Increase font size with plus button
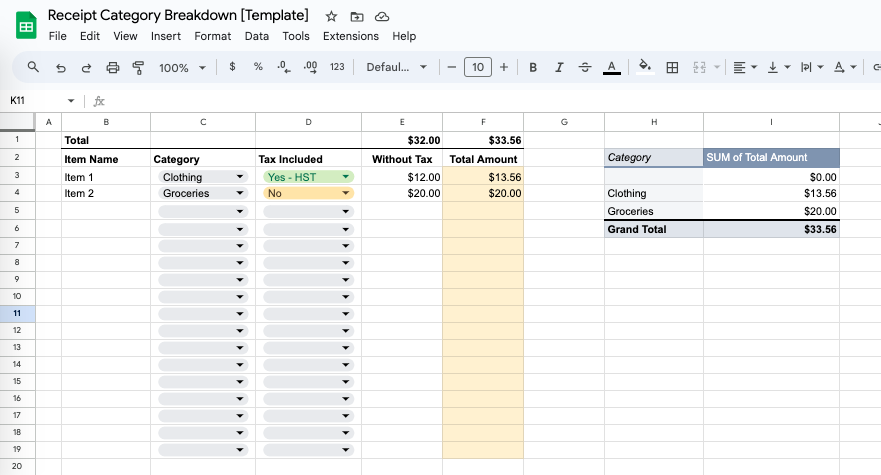The height and width of the screenshot is (475, 881). [504, 67]
